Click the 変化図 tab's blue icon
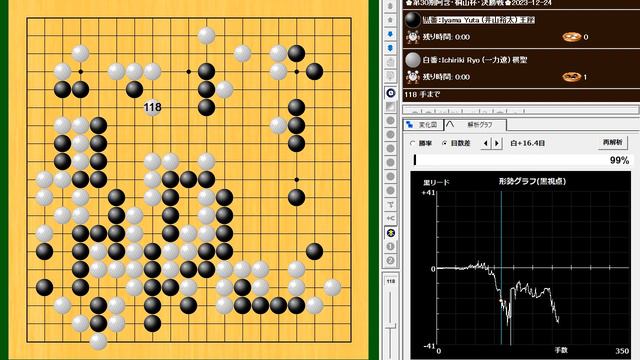The image size is (640, 360). pos(410,124)
